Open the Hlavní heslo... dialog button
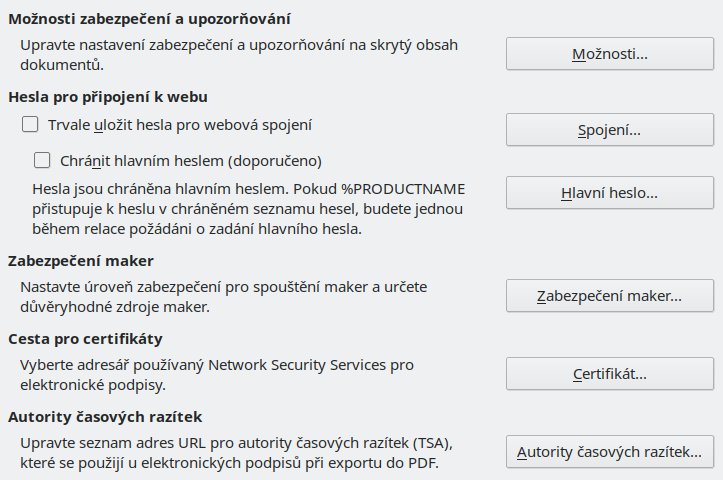The height and width of the screenshot is (480, 723). (609, 193)
